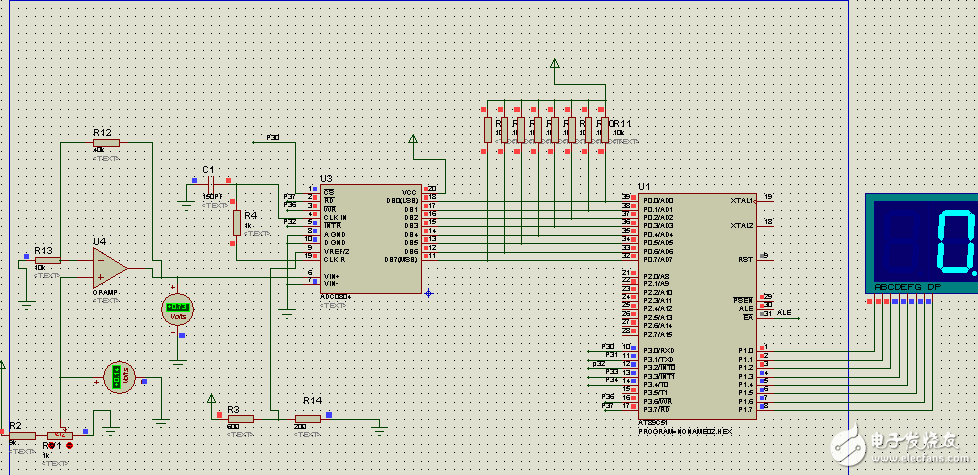Select the R14 resistor
This screenshot has height=475, width=978.
click(307, 418)
